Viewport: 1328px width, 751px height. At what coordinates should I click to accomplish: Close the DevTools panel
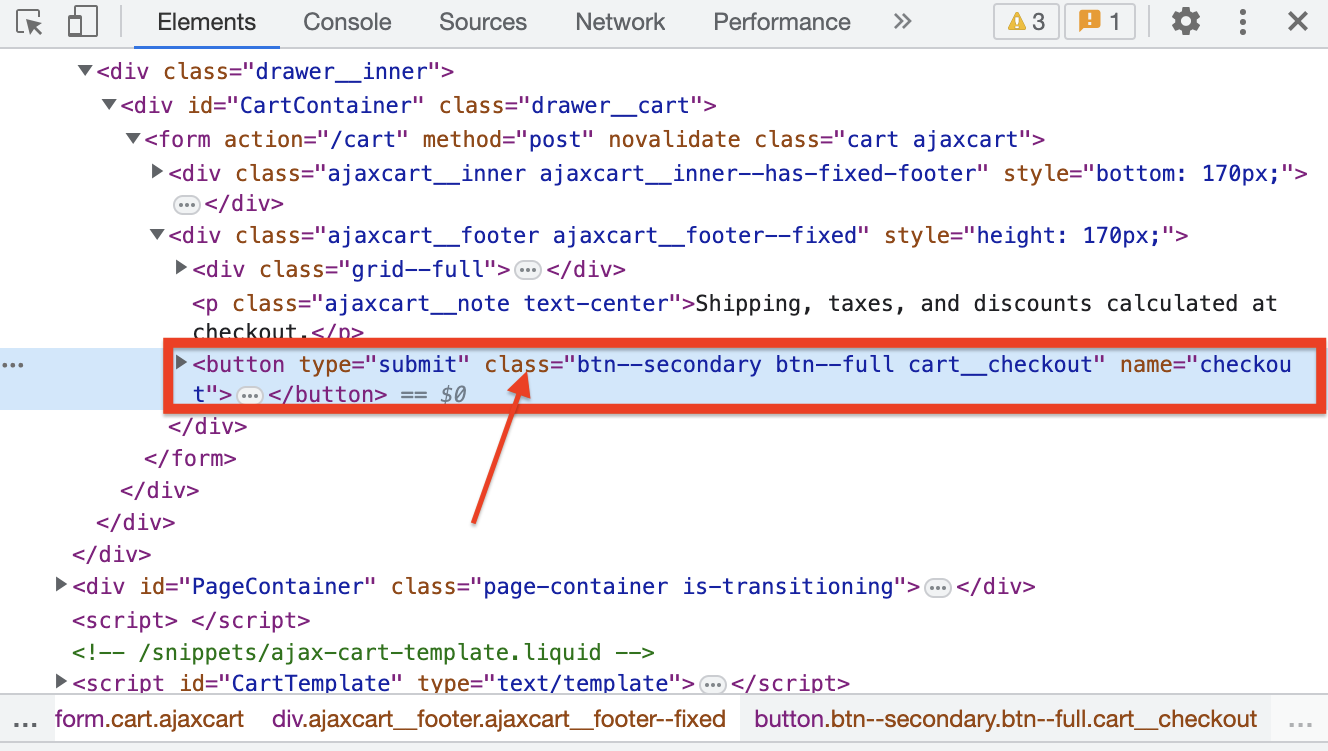coord(1298,21)
